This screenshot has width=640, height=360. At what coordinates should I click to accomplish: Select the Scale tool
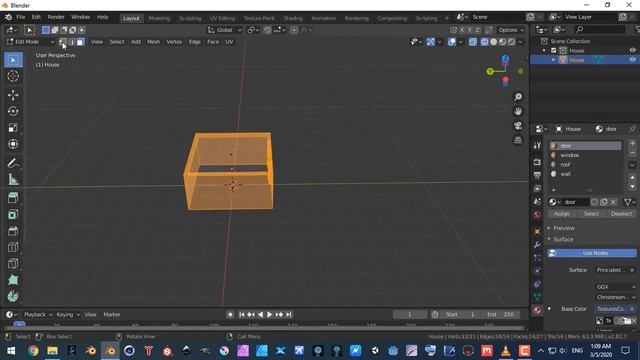click(x=13, y=128)
